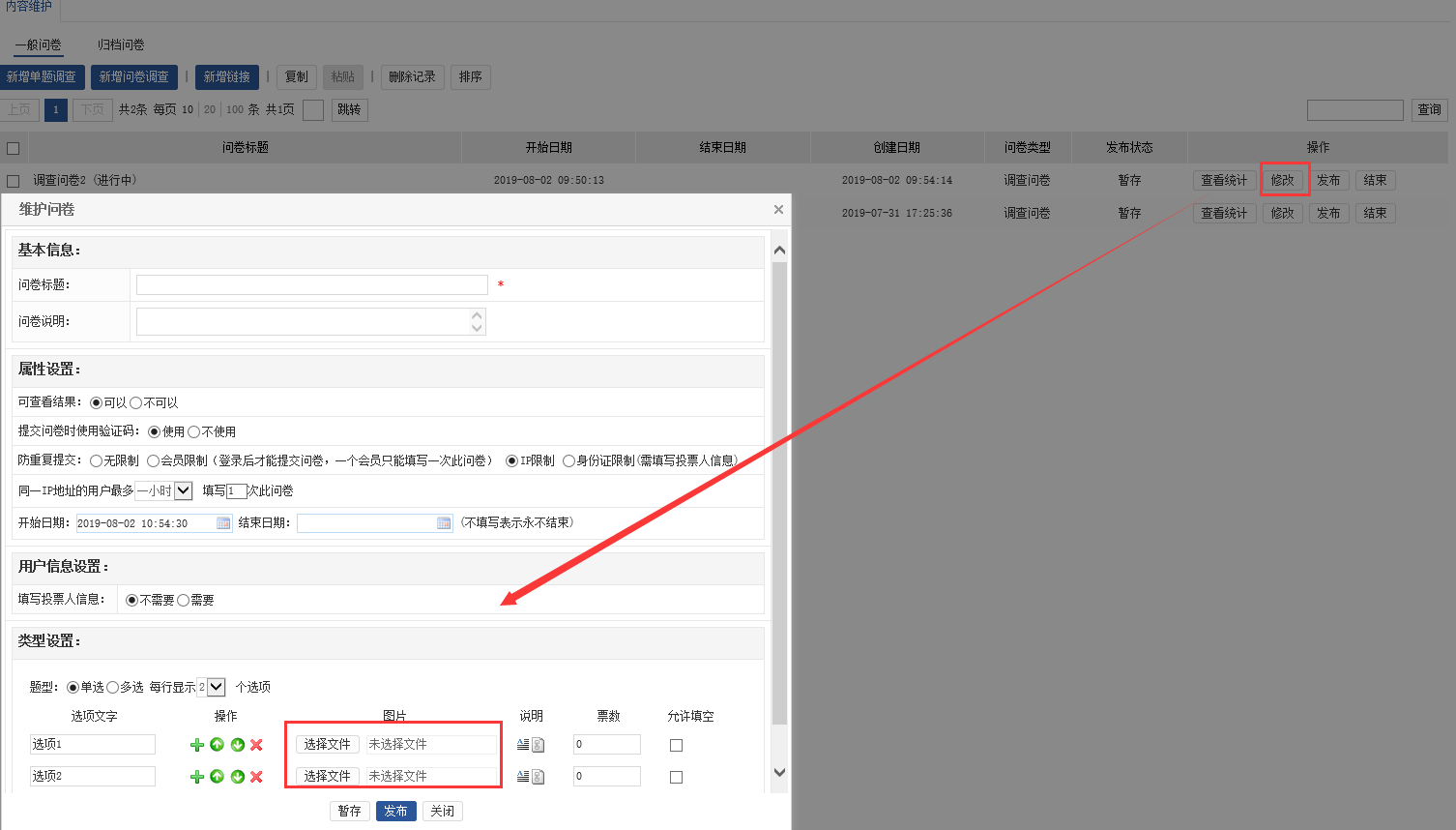Click the 查询 search button
The image size is (1456, 830).
click(1429, 109)
